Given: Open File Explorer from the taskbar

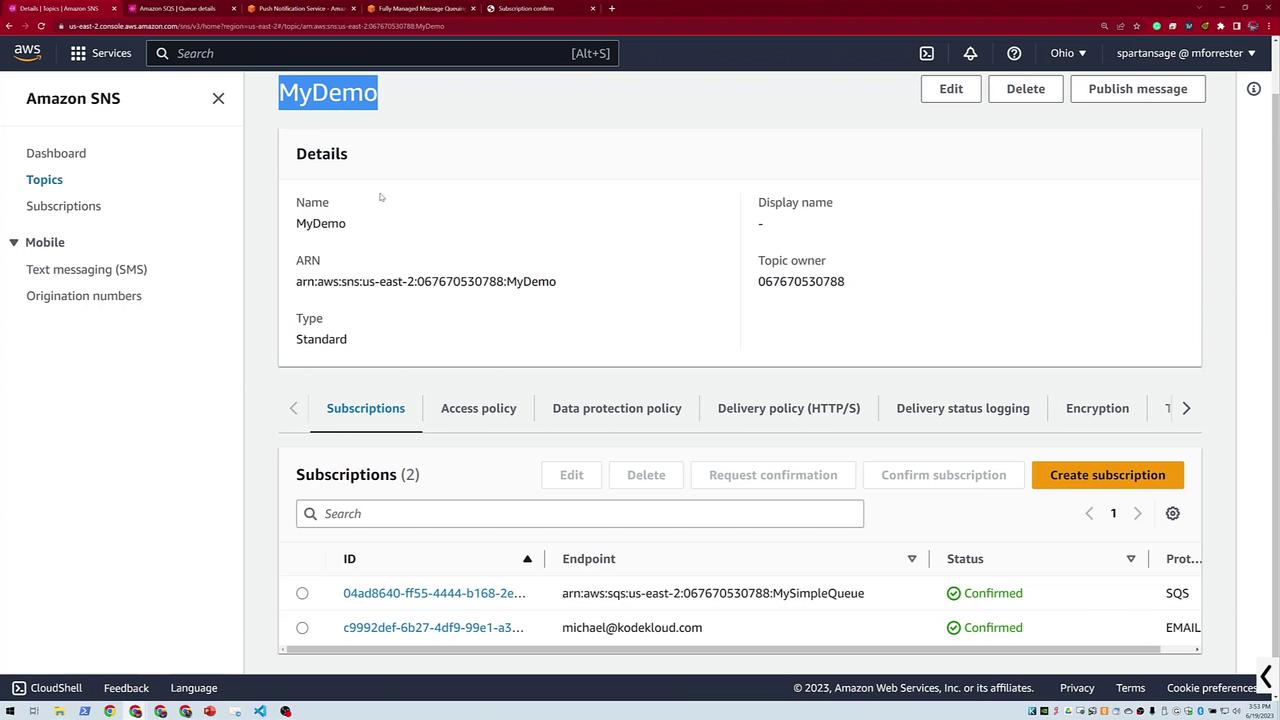Looking at the screenshot, I should point(59,711).
